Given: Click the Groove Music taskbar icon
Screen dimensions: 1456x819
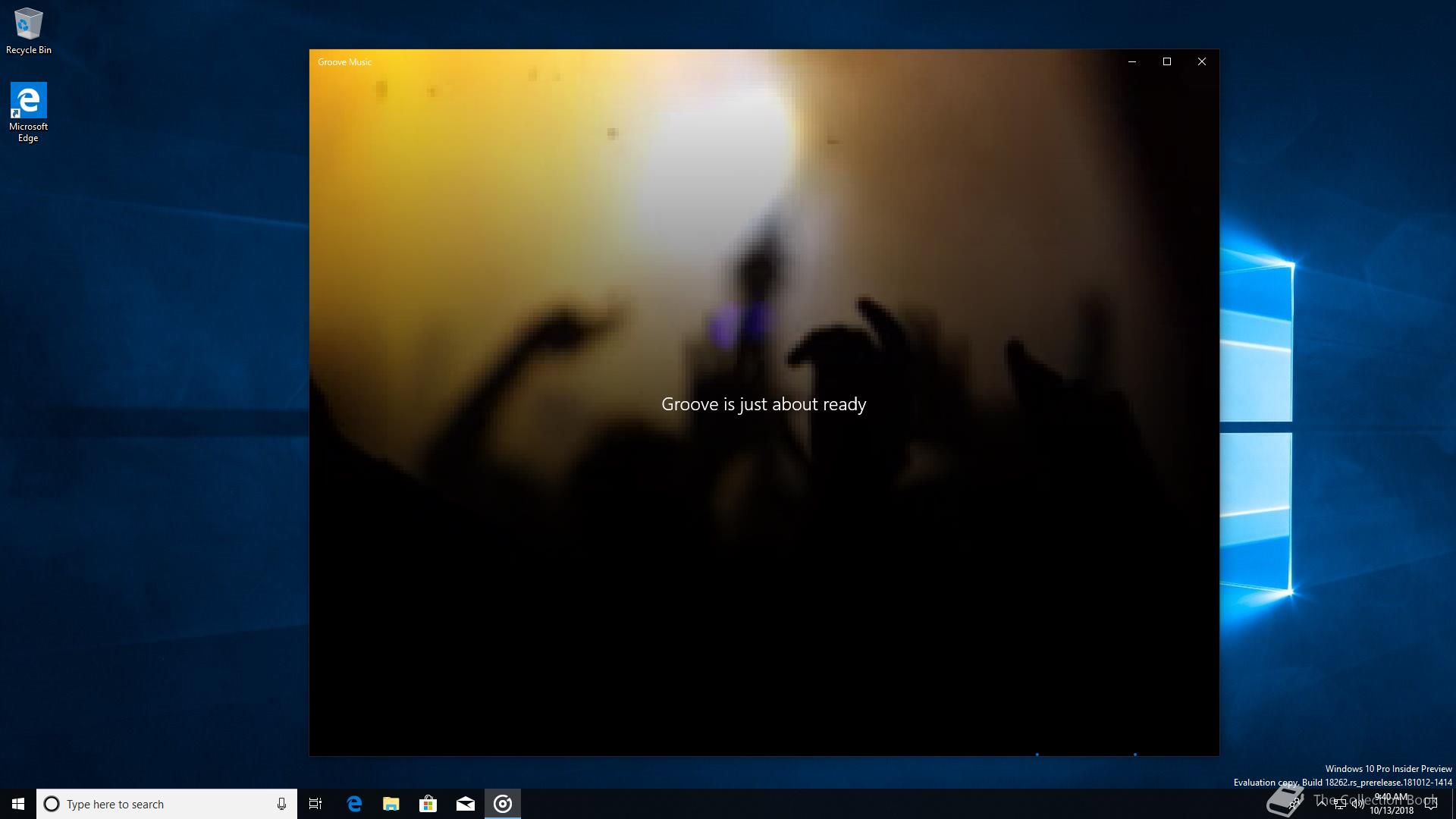Looking at the screenshot, I should click(503, 804).
